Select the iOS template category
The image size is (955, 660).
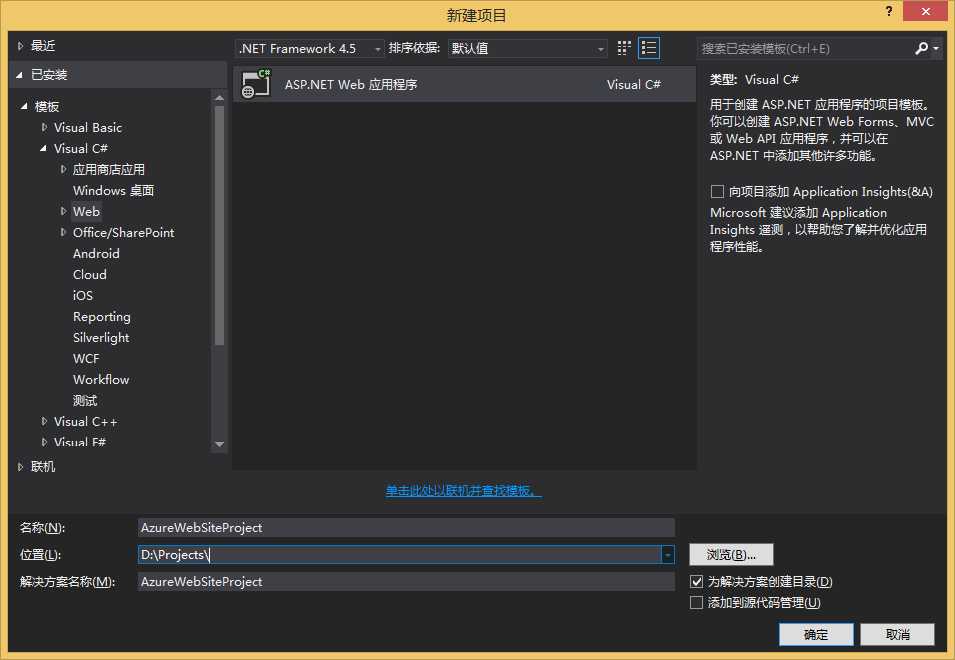[83, 295]
